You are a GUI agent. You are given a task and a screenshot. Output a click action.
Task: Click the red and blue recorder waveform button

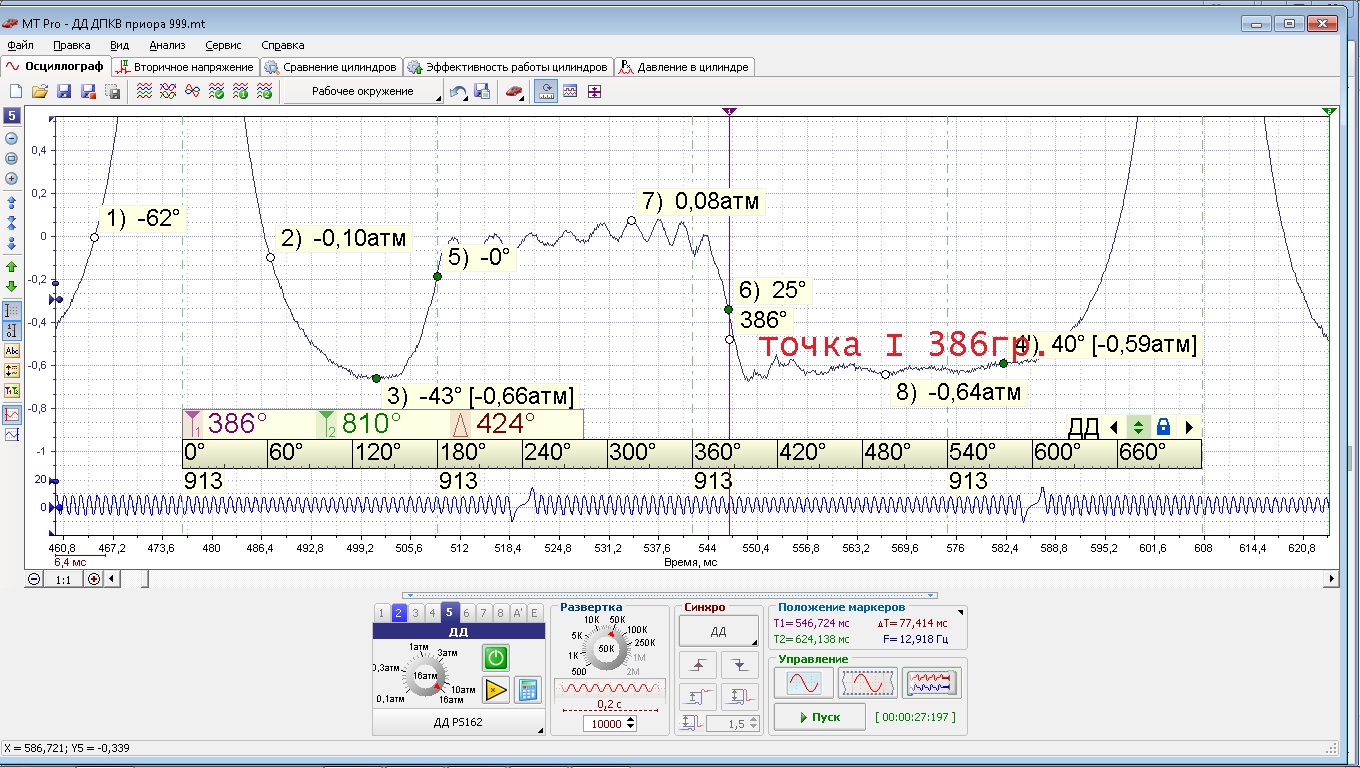click(x=932, y=683)
